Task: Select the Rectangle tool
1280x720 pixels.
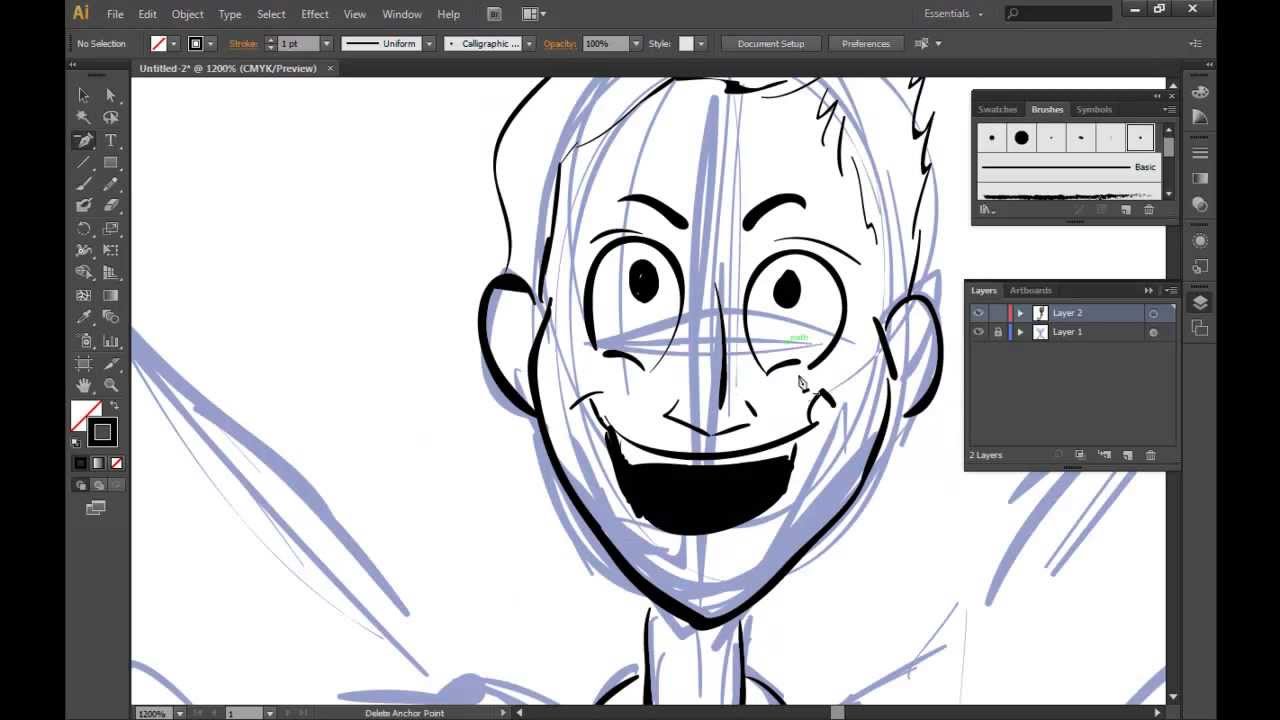Action: (112, 160)
